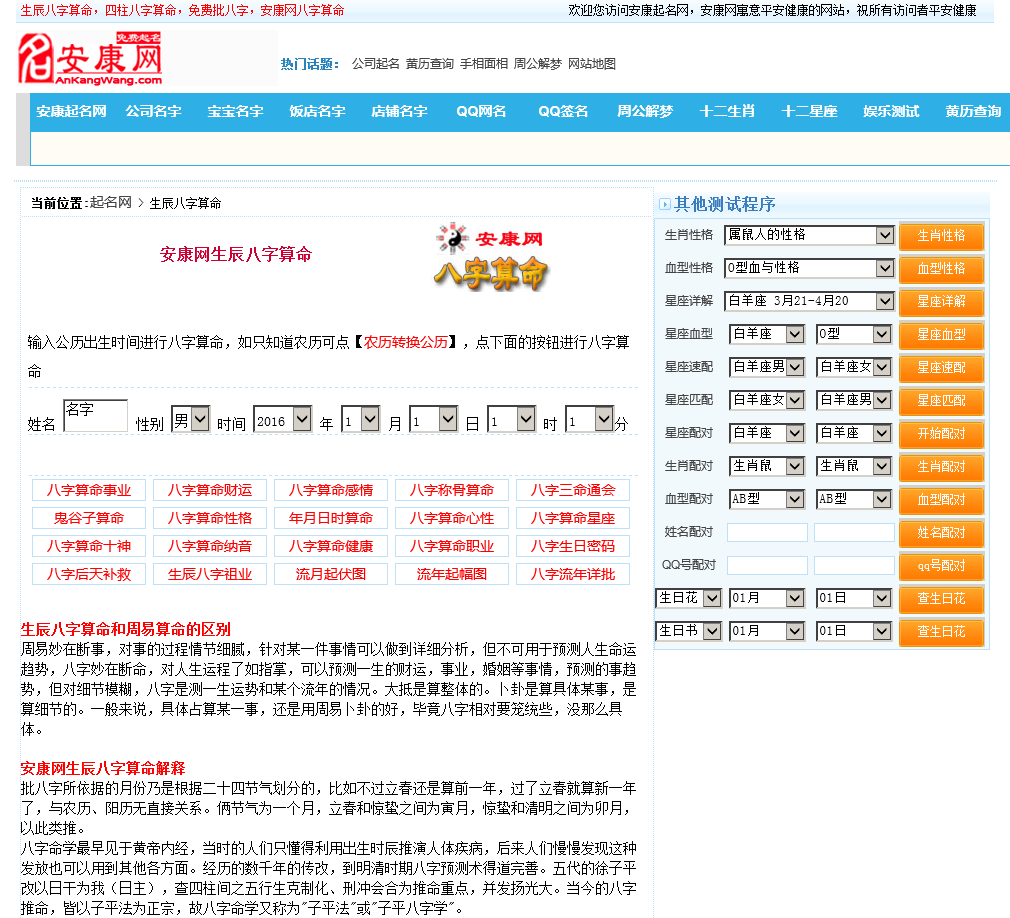The image size is (1010, 918).
Task: Open the 白羊座男 dropdown in 星座速配 row
Action: (767, 367)
